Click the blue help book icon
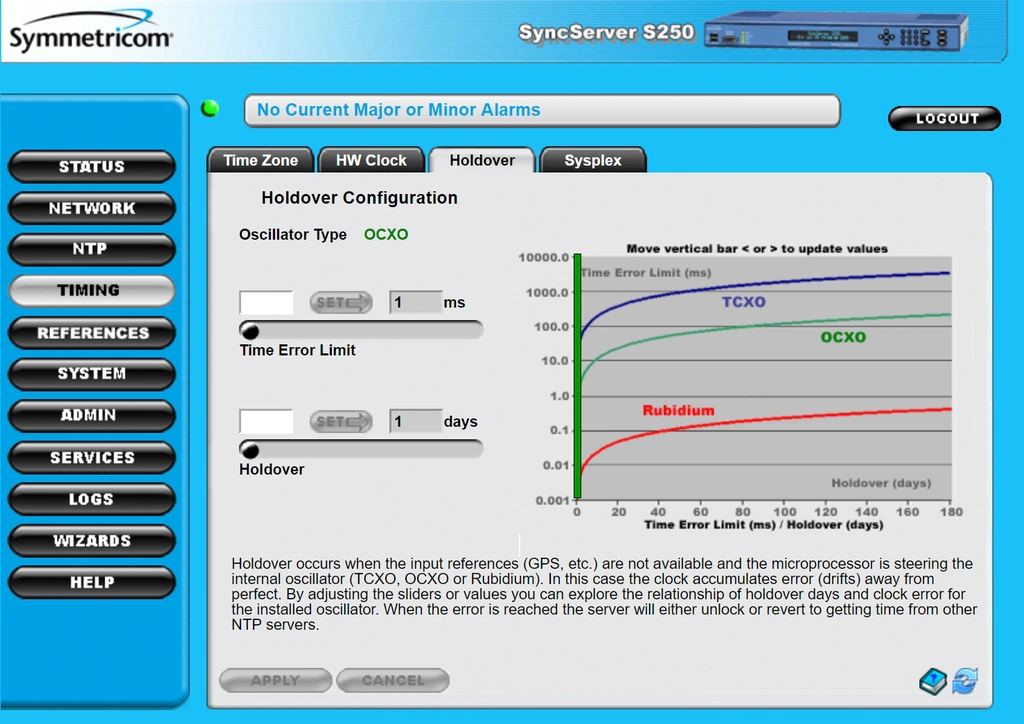Screen dimensions: 1024x724 coord(933,682)
